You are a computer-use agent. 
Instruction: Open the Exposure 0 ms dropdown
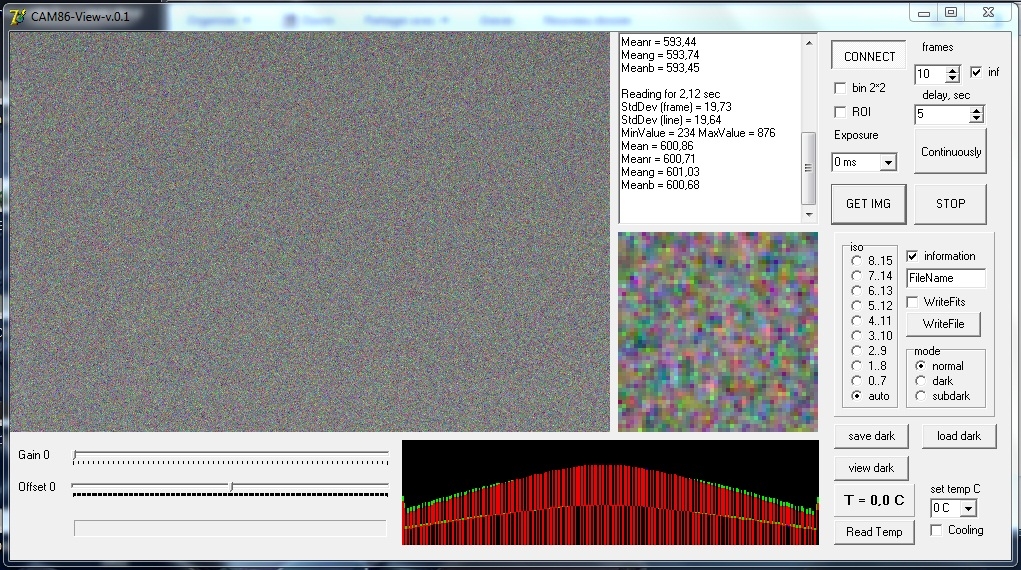pos(888,162)
